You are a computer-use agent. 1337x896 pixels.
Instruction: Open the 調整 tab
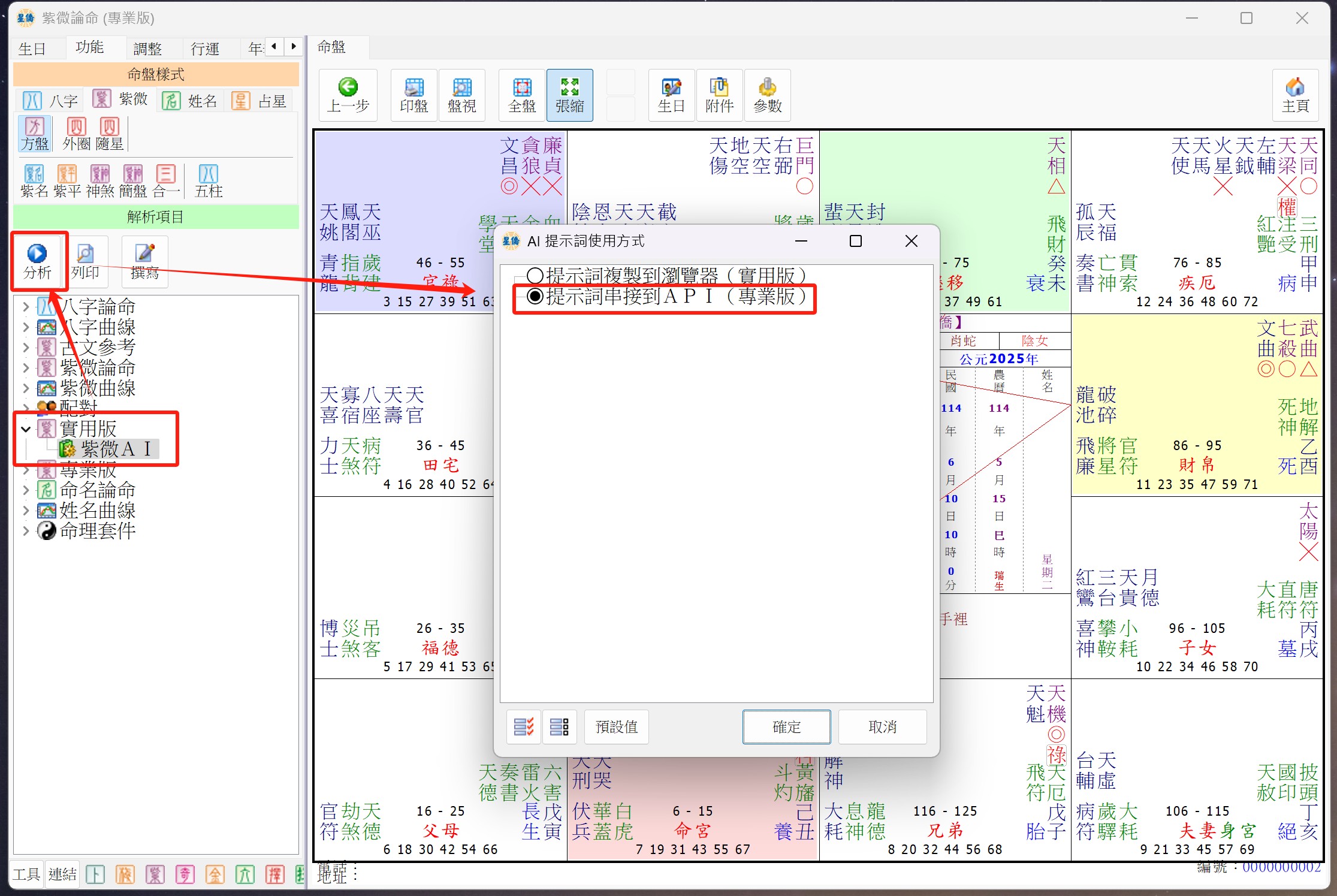pos(148,49)
